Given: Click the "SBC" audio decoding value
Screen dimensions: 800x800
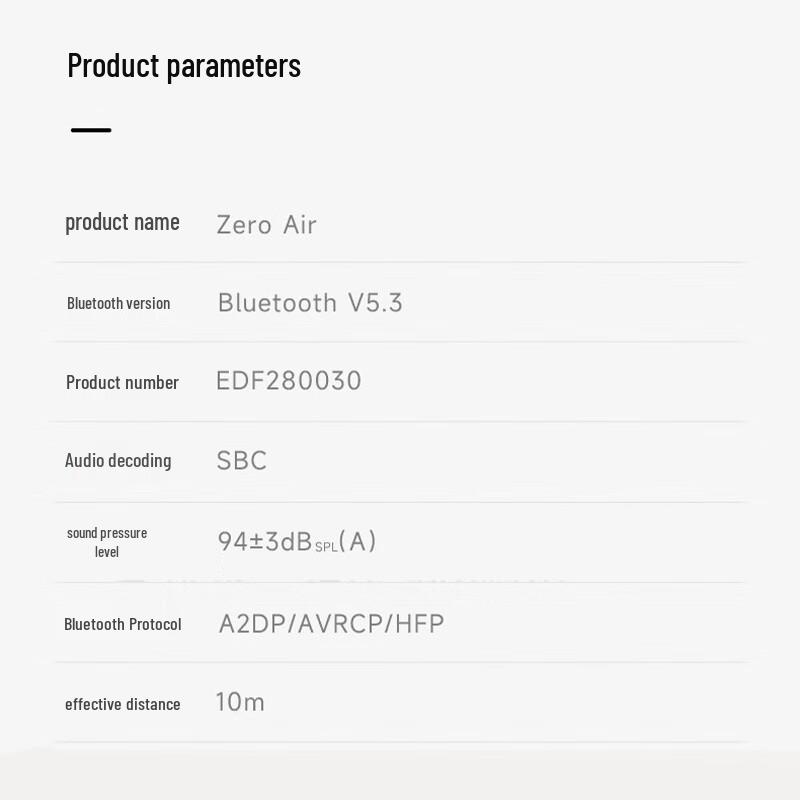Looking at the screenshot, I should pos(242,461).
